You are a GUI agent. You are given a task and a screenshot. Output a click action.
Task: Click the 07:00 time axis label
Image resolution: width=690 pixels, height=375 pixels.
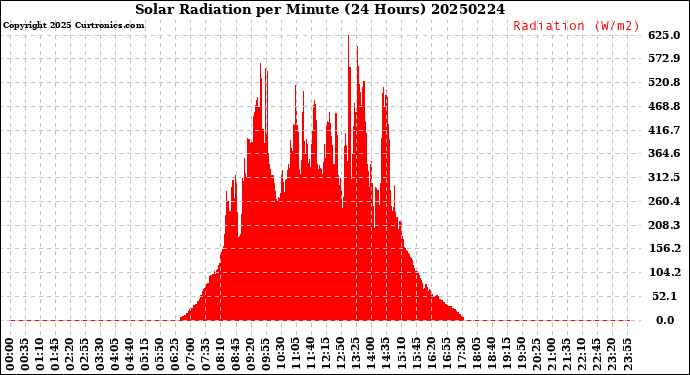[x=190, y=355]
